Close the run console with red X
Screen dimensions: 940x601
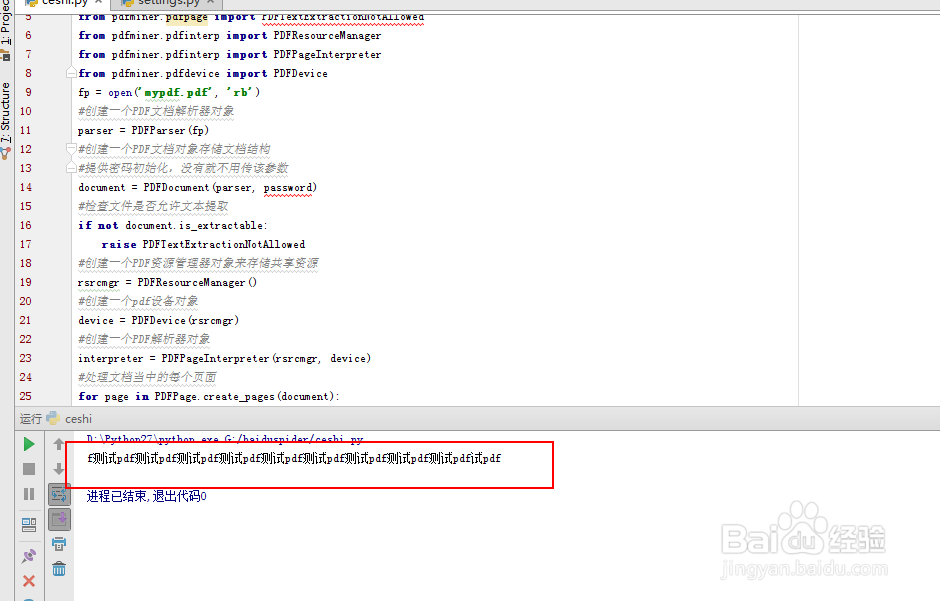point(29,580)
